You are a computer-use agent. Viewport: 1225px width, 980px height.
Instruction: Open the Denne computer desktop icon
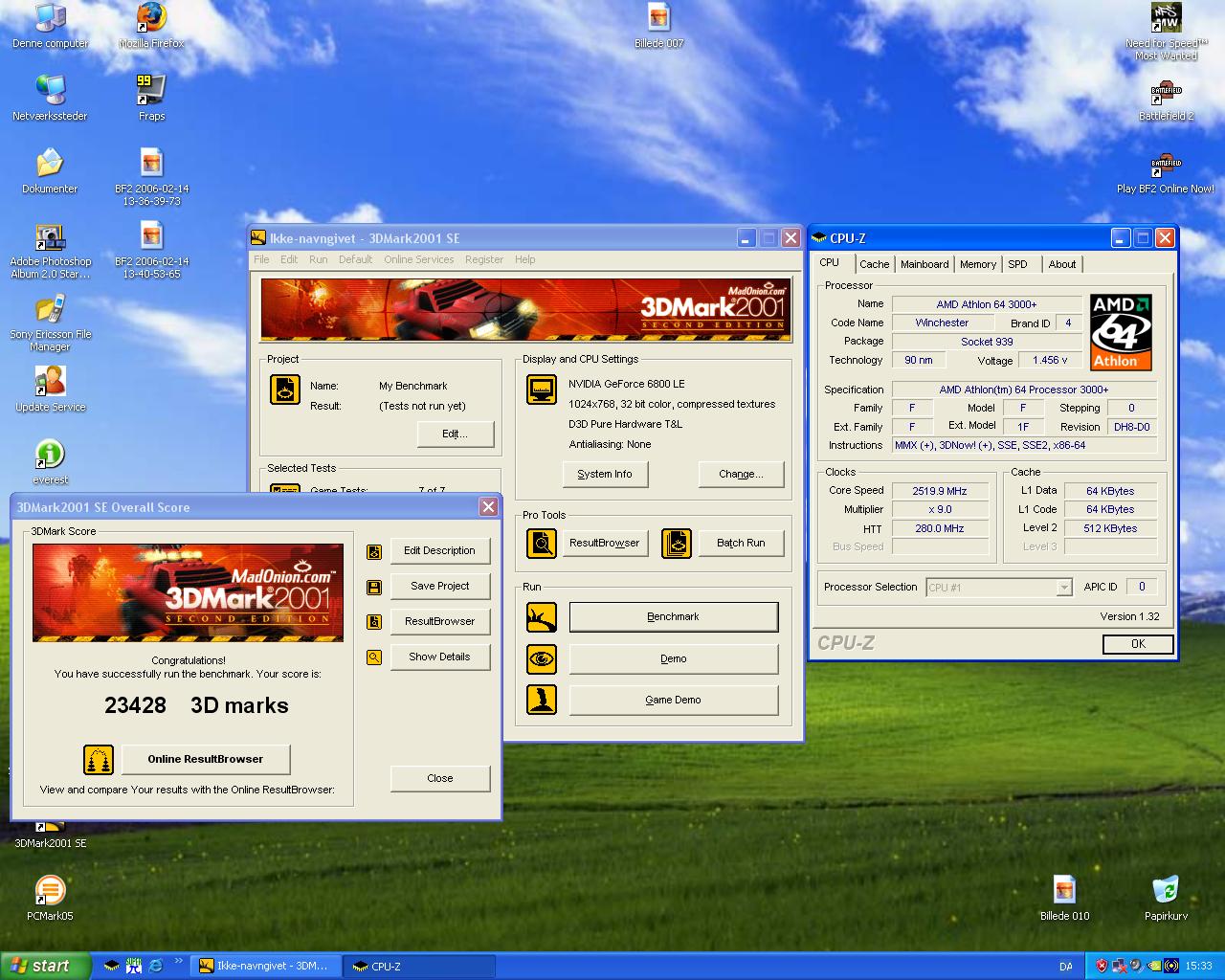coord(50,27)
